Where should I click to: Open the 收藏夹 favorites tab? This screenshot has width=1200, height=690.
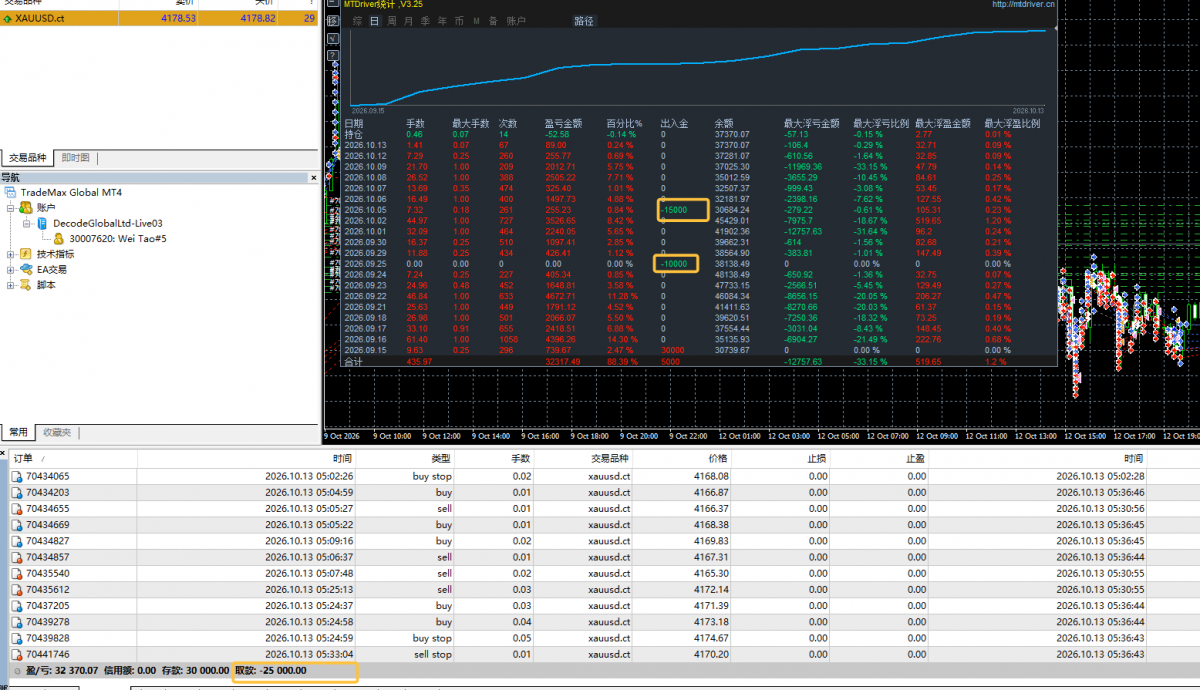pyautogui.click(x=56, y=432)
